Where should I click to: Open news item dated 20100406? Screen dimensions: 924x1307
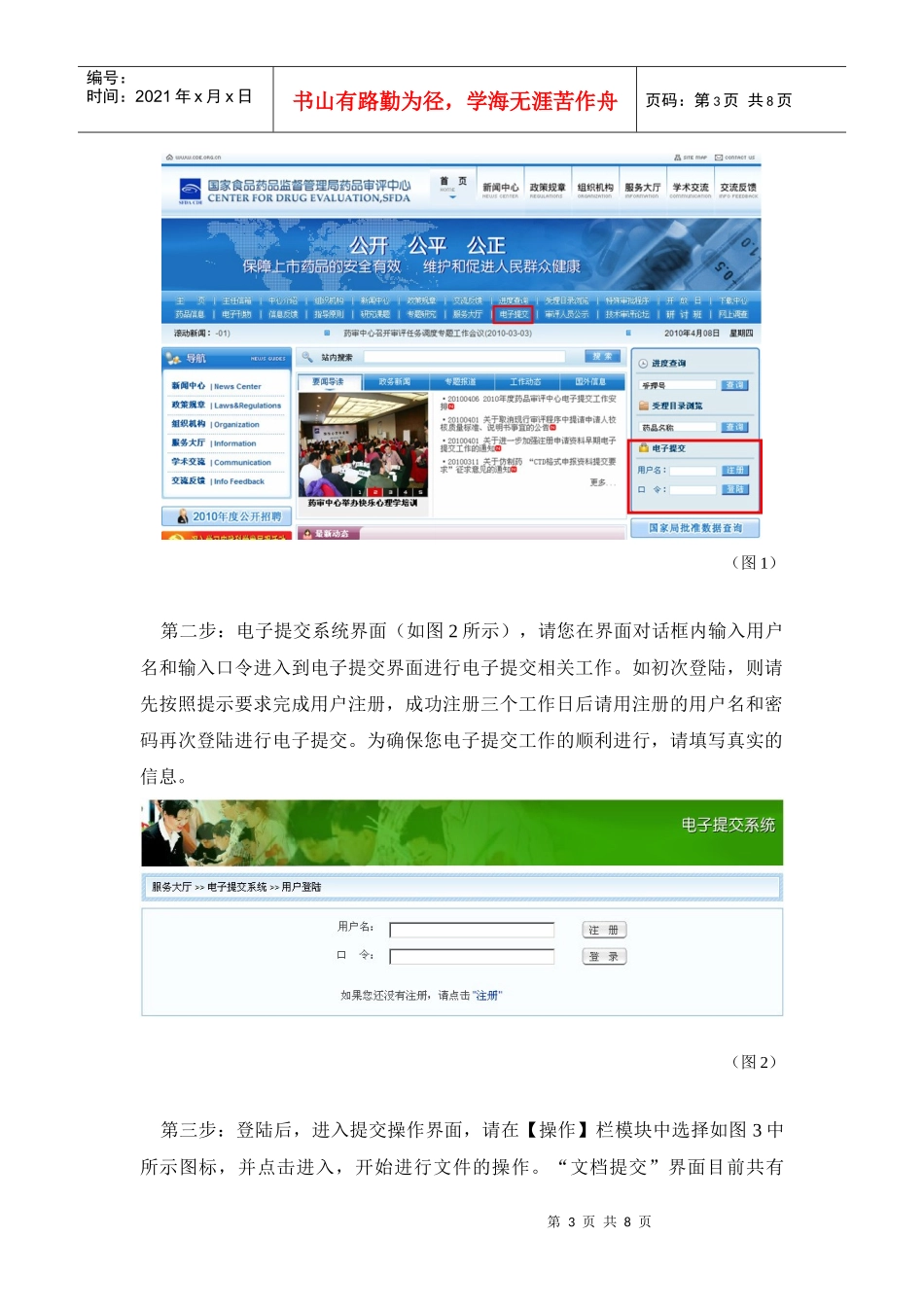528,402
